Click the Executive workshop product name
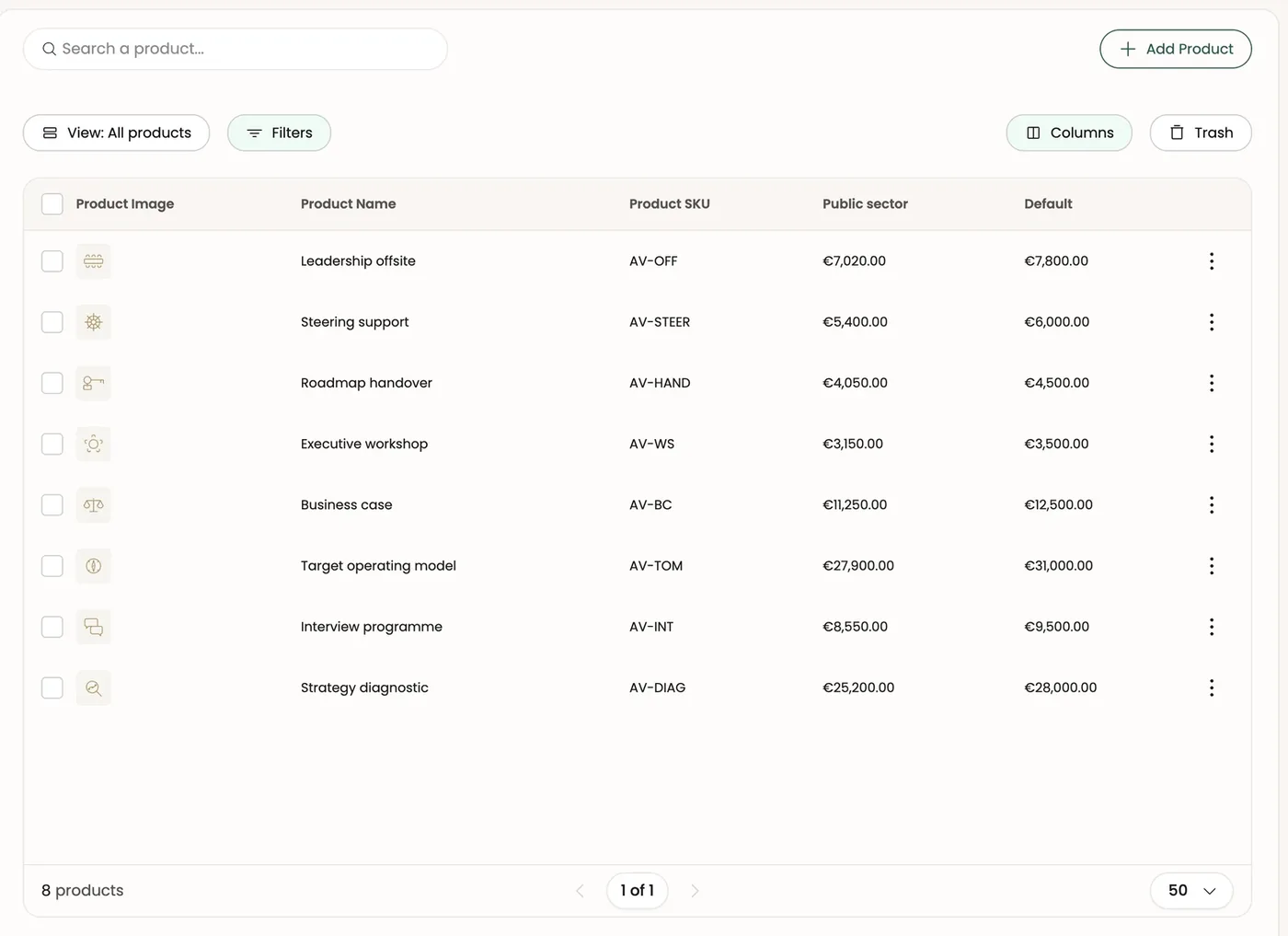 tap(364, 444)
